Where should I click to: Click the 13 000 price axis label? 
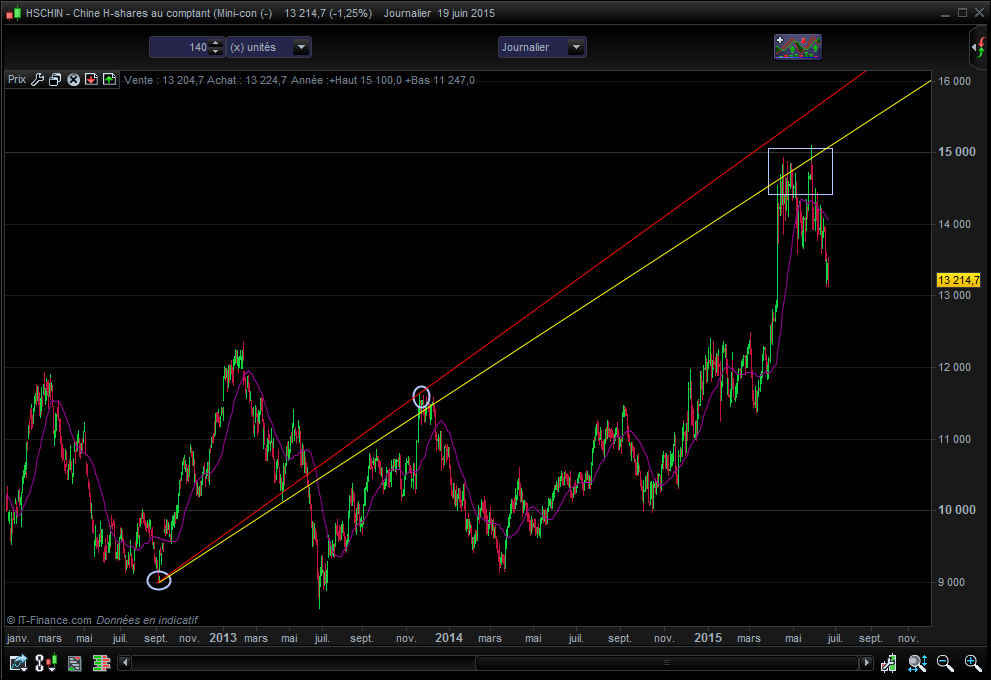pyautogui.click(x=954, y=295)
